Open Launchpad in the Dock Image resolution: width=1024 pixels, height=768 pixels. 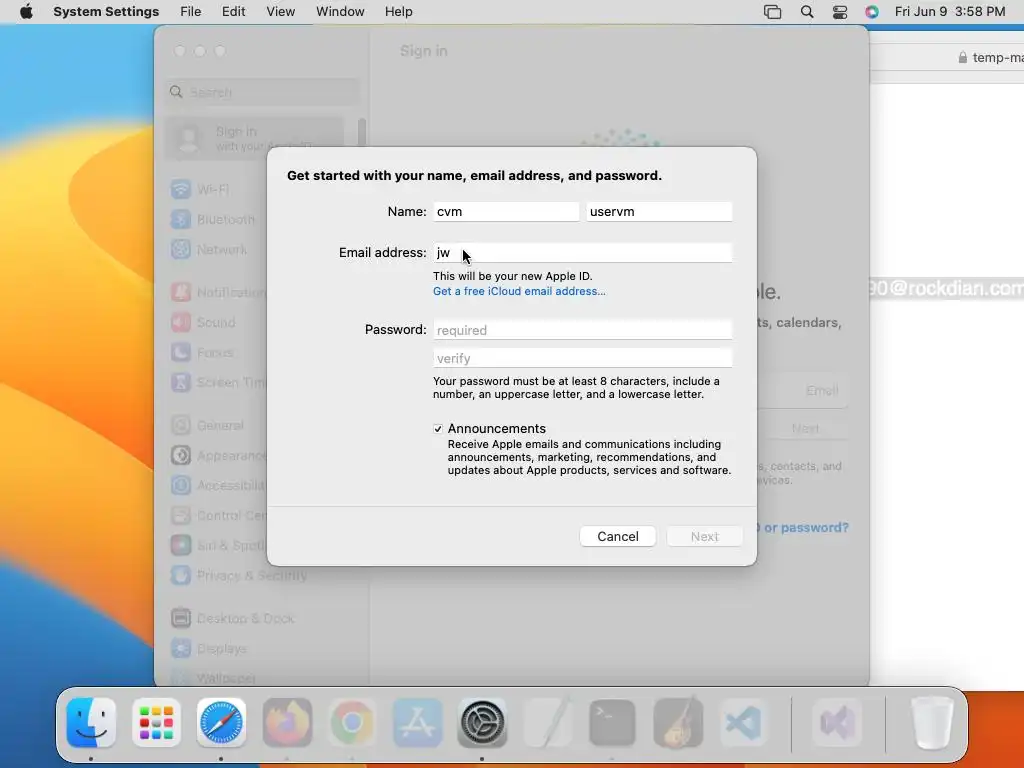pyautogui.click(x=156, y=723)
